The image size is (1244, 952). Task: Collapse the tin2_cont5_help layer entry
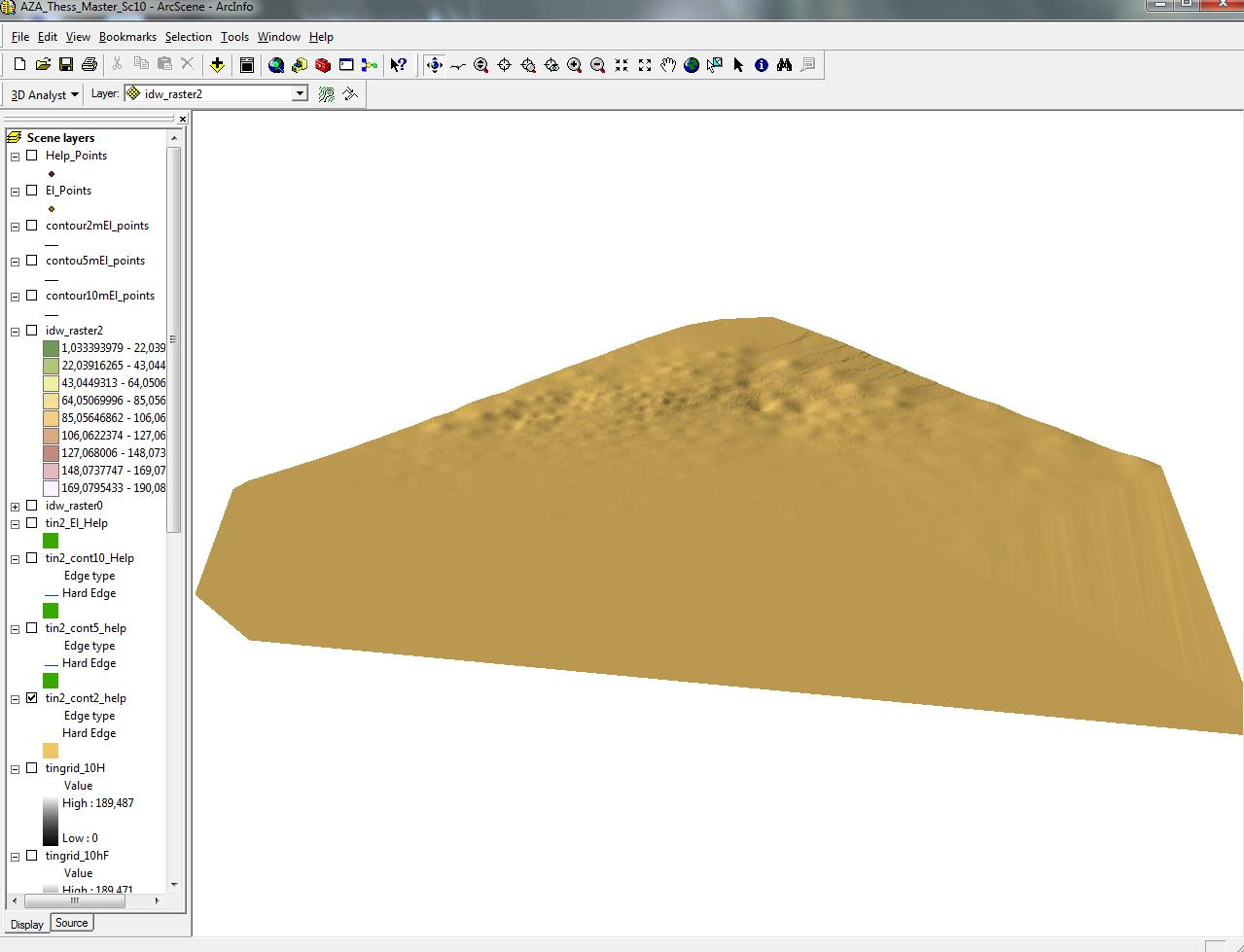click(15, 629)
